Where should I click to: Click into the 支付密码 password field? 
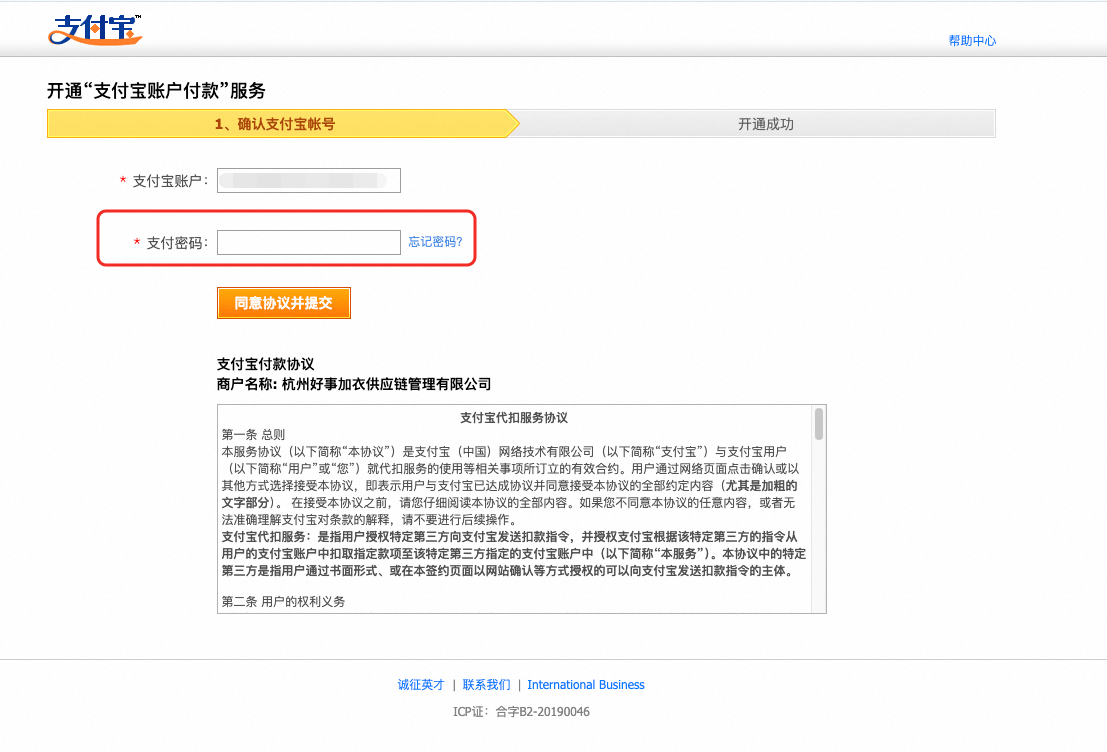309,242
